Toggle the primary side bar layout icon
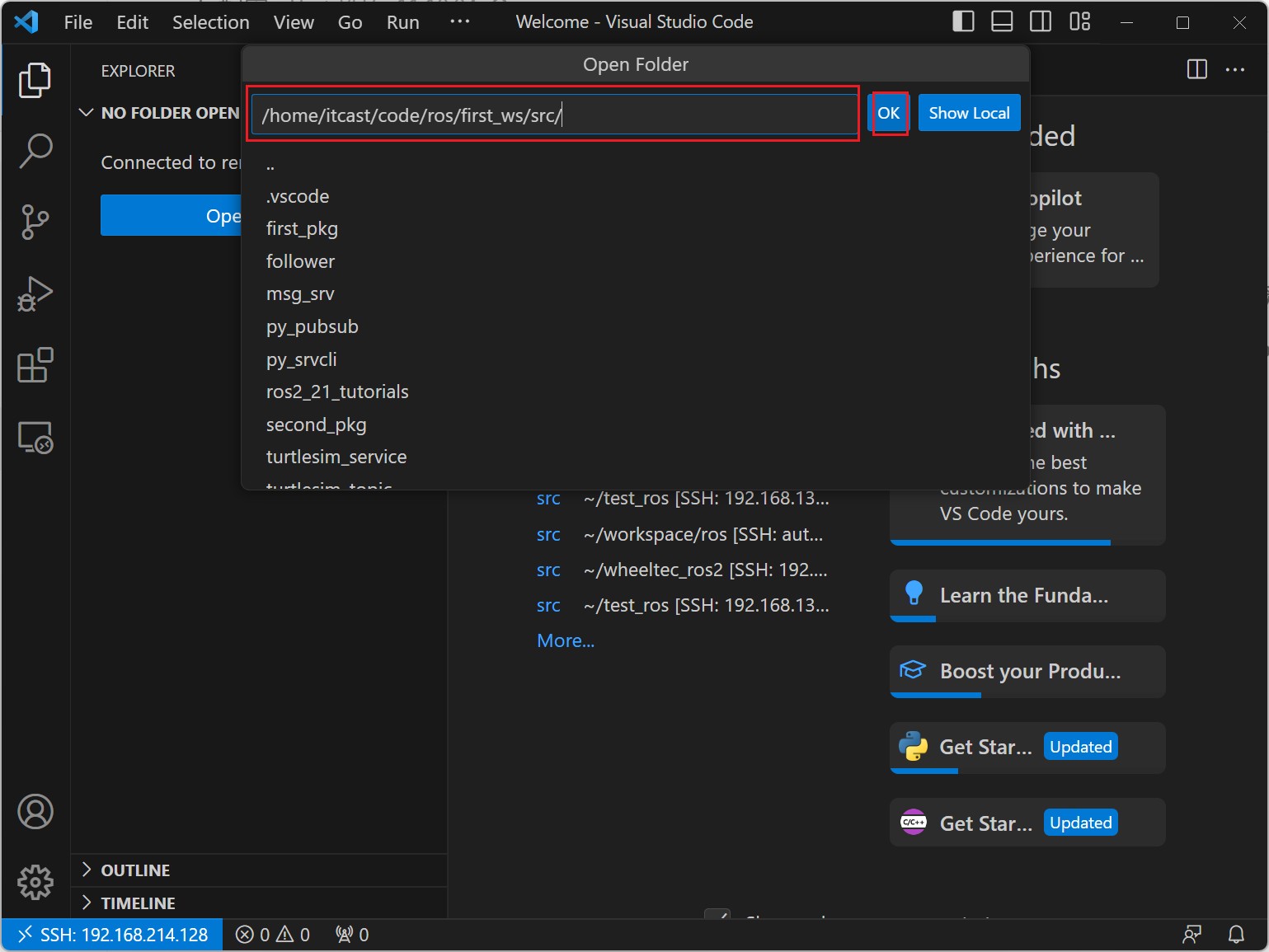This screenshot has height=952, width=1269. pos(963,21)
